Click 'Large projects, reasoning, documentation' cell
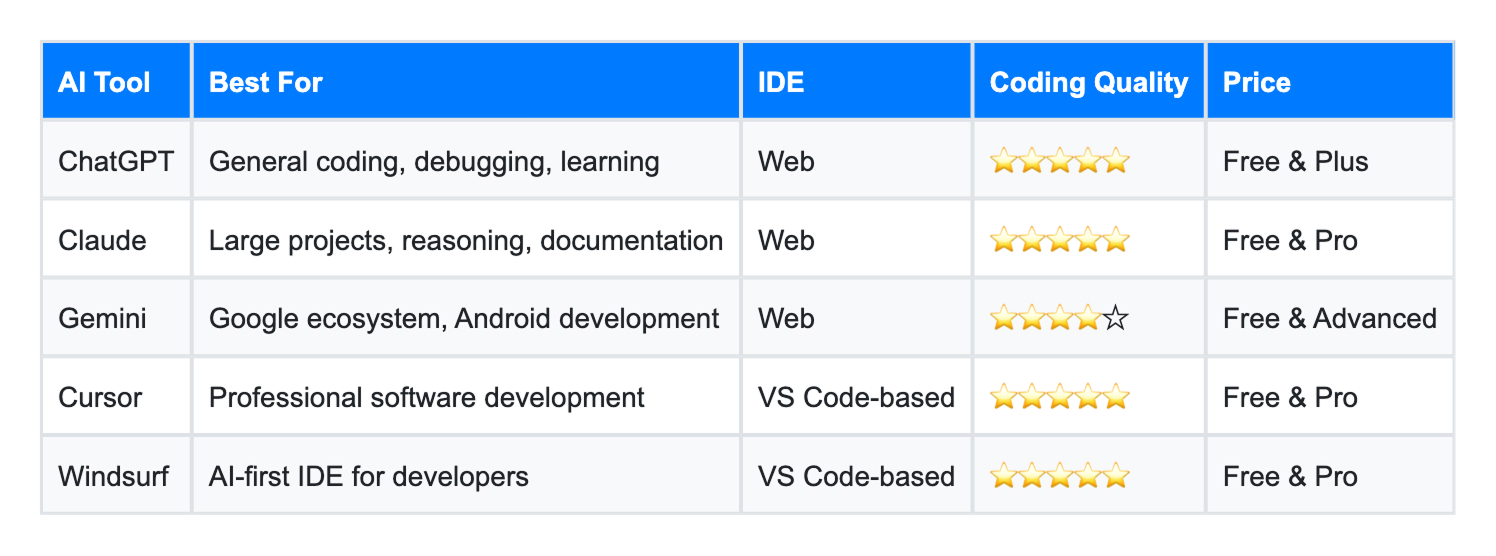Image resolution: width=1496 pixels, height=556 pixels. click(x=466, y=239)
